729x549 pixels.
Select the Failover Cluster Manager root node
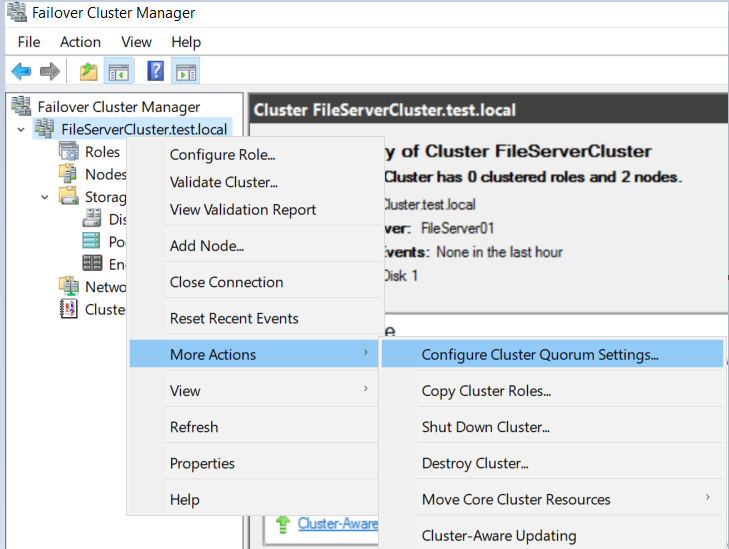(118, 107)
